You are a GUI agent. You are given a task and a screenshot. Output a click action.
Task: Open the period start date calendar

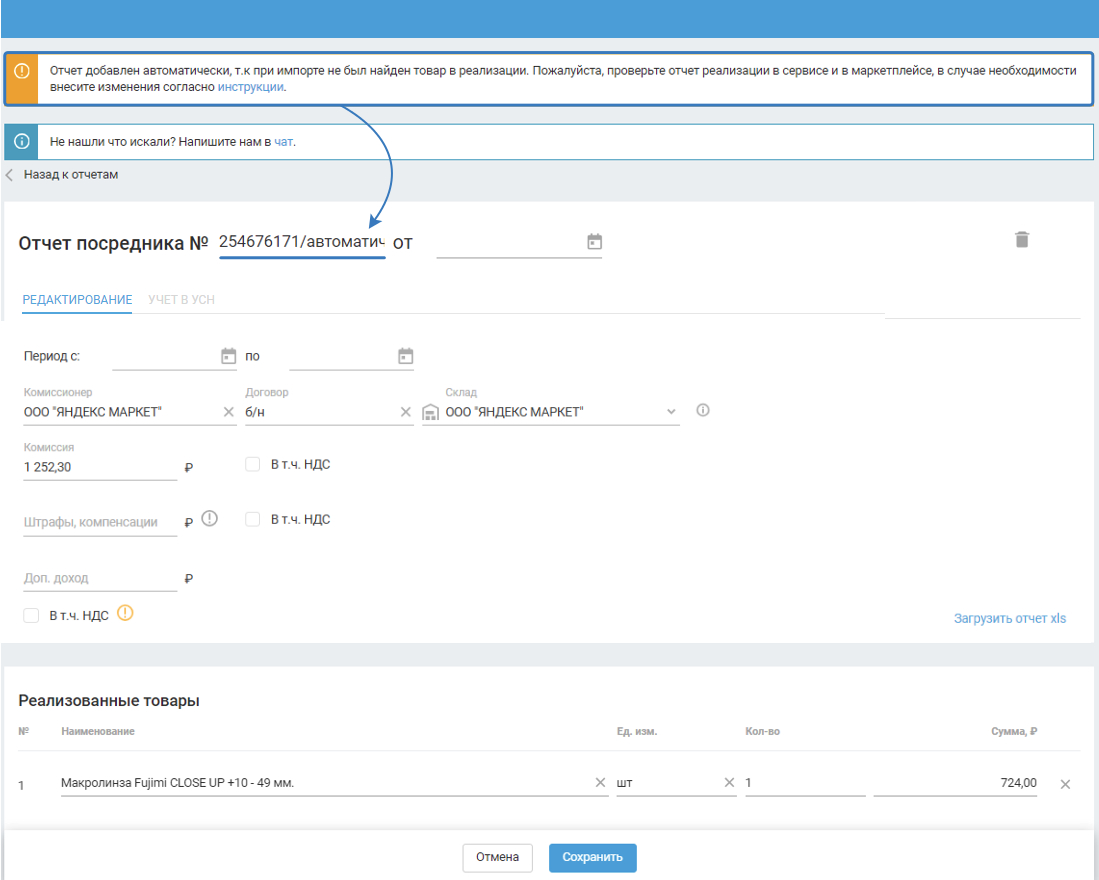pyautogui.click(x=228, y=356)
